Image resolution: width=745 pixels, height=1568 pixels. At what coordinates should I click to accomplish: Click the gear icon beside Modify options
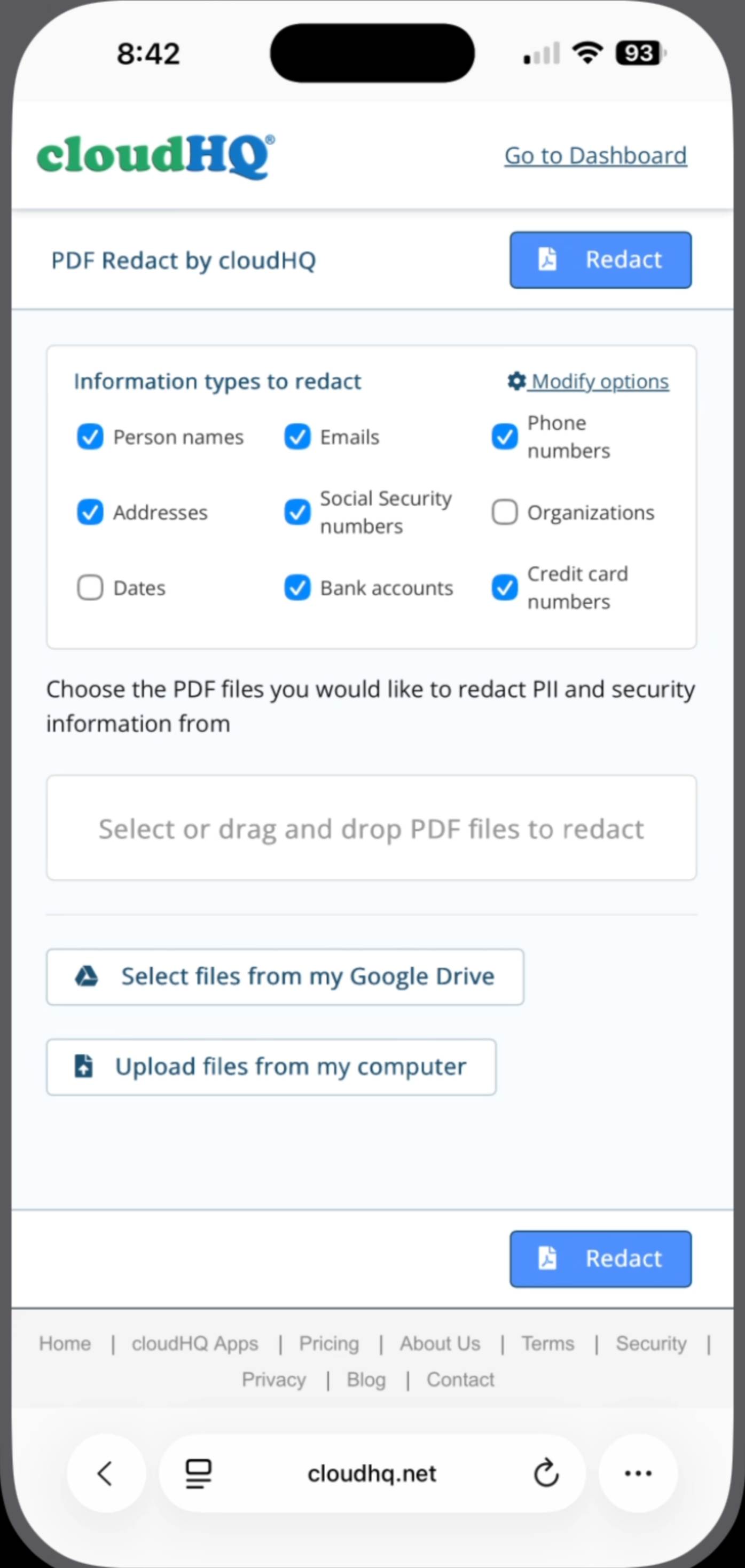(x=516, y=381)
